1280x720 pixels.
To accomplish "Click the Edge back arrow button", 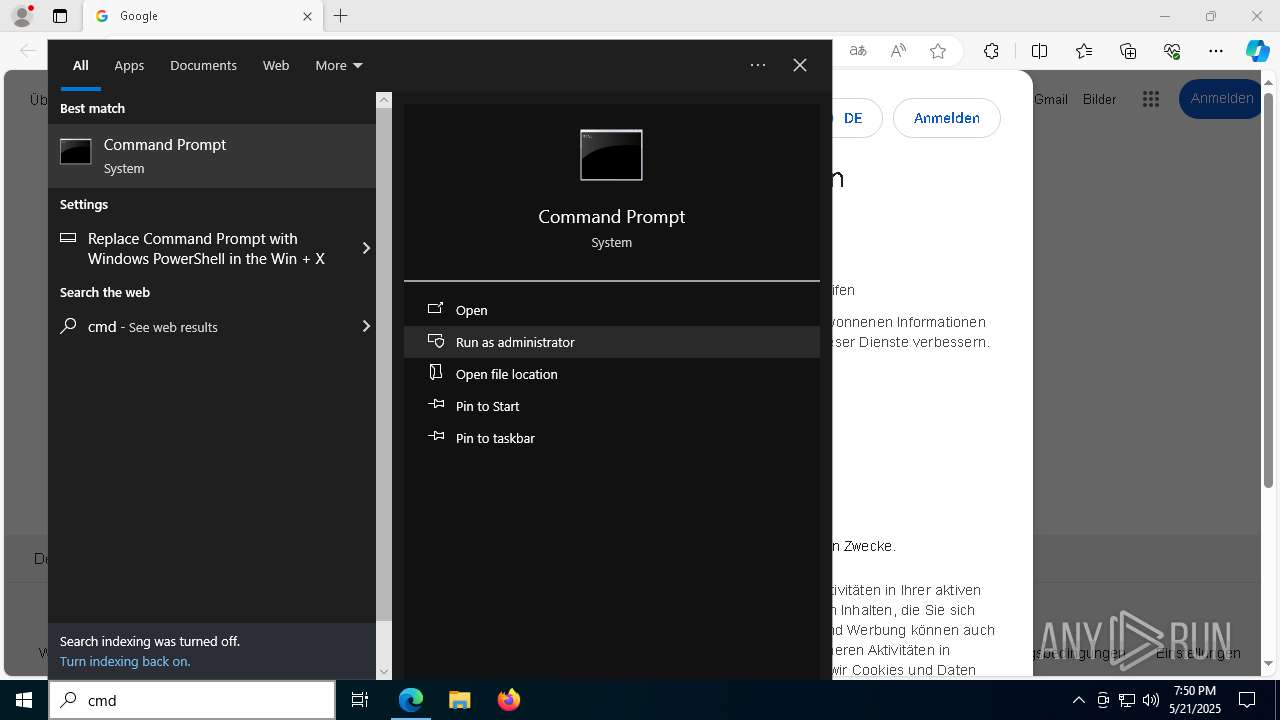I will (x=27, y=51).
